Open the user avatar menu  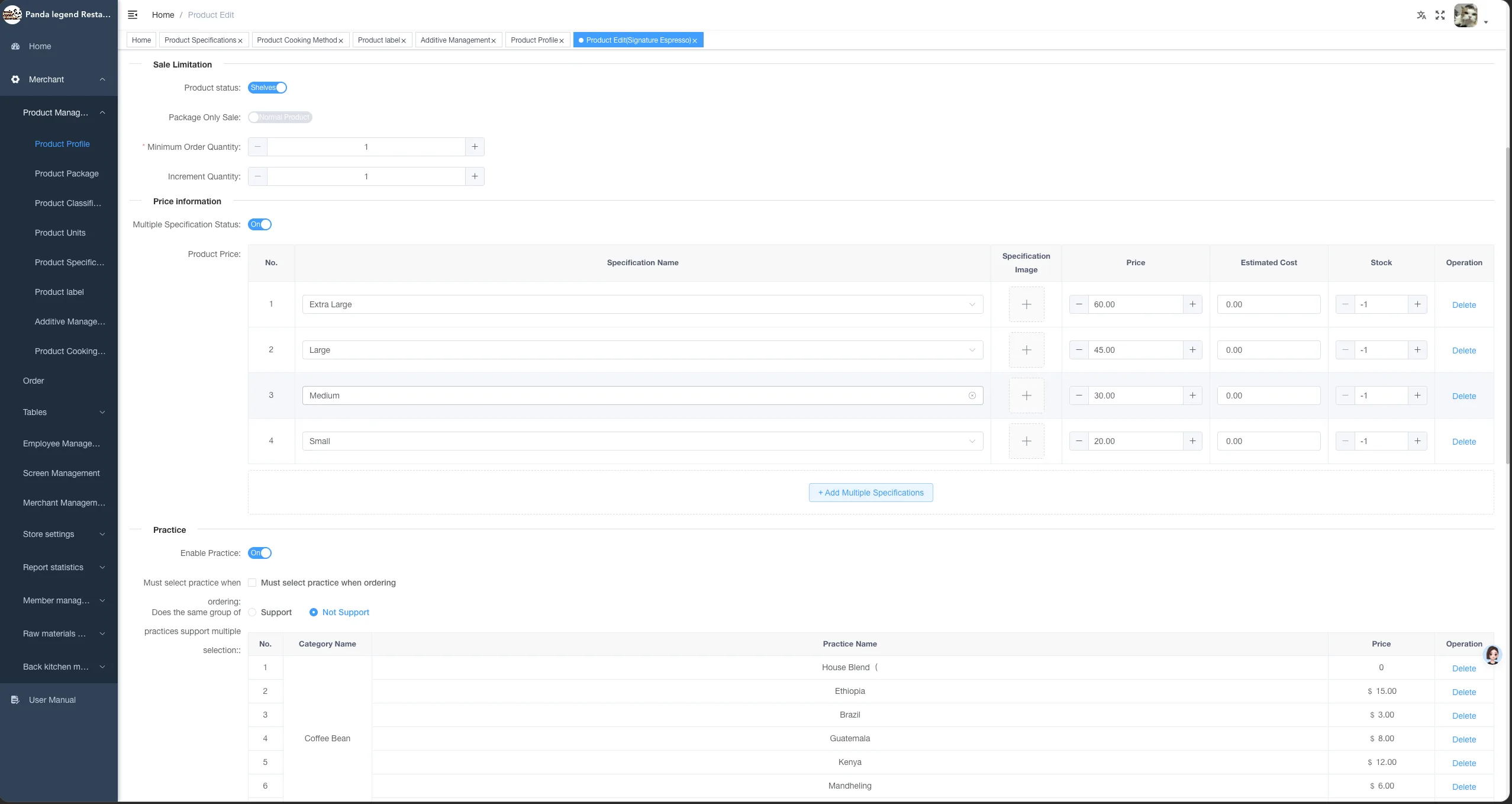(x=1466, y=15)
